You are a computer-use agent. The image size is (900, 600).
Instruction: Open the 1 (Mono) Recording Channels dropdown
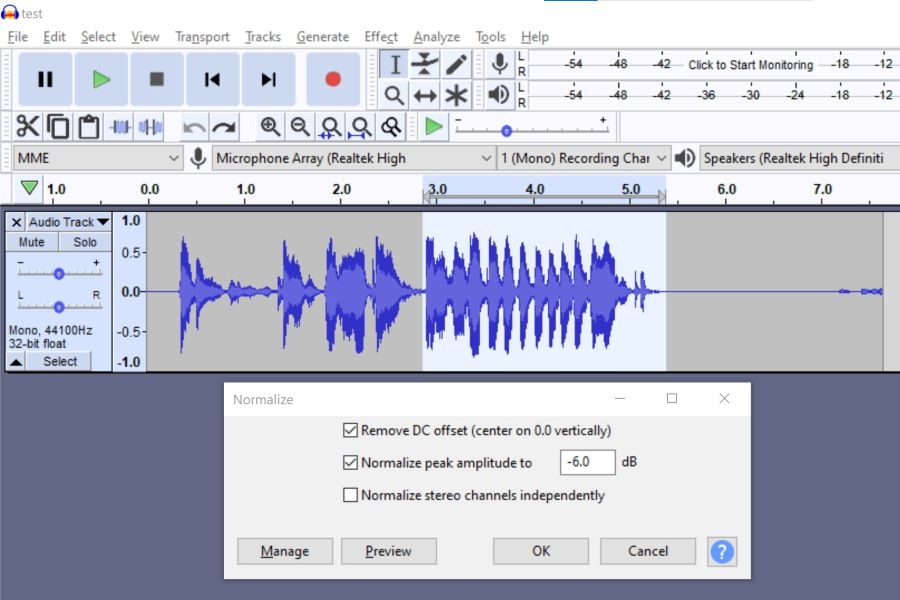pos(583,158)
